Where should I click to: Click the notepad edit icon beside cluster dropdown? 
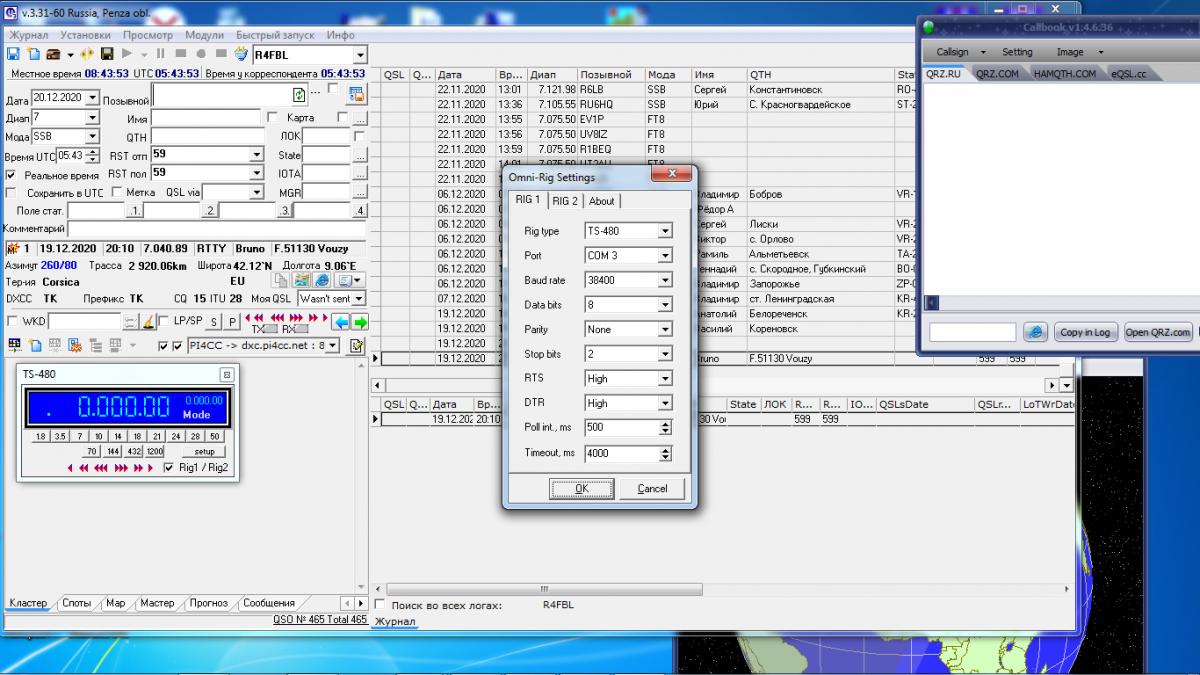[x=356, y=346]
